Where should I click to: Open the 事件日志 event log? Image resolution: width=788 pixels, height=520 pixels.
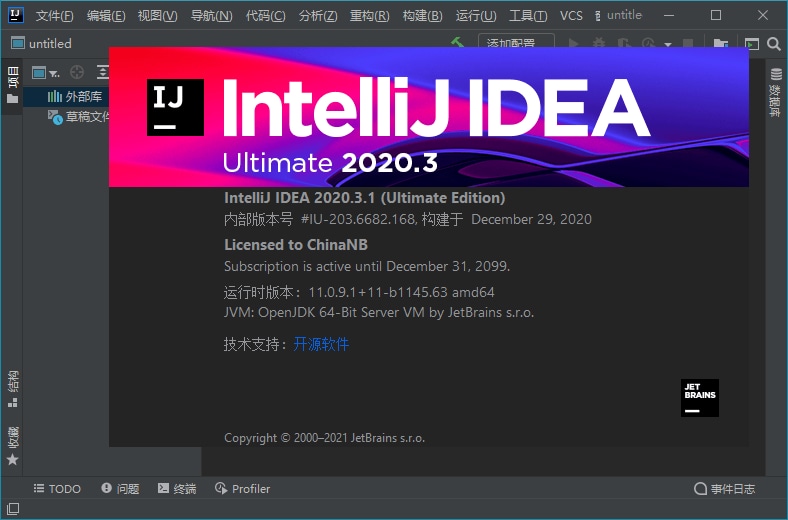click(724, 488)
